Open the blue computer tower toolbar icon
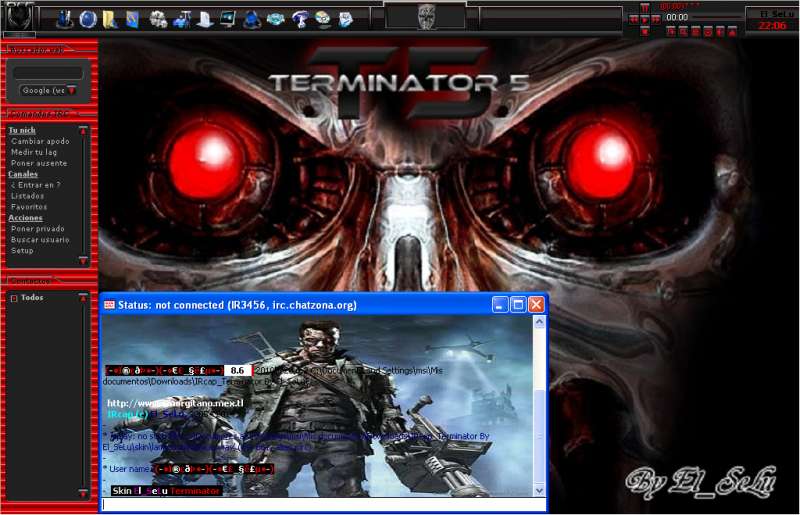 [65, 19]
